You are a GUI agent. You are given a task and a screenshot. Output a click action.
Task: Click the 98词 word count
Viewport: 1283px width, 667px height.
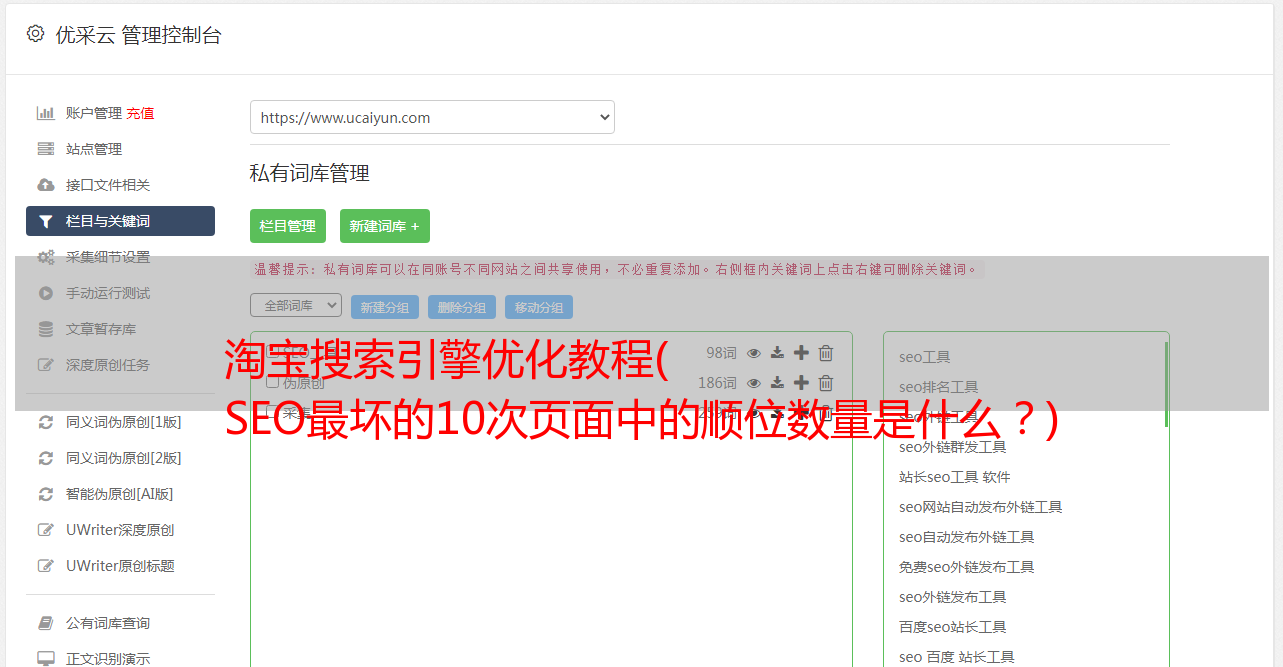coord(721,353)
